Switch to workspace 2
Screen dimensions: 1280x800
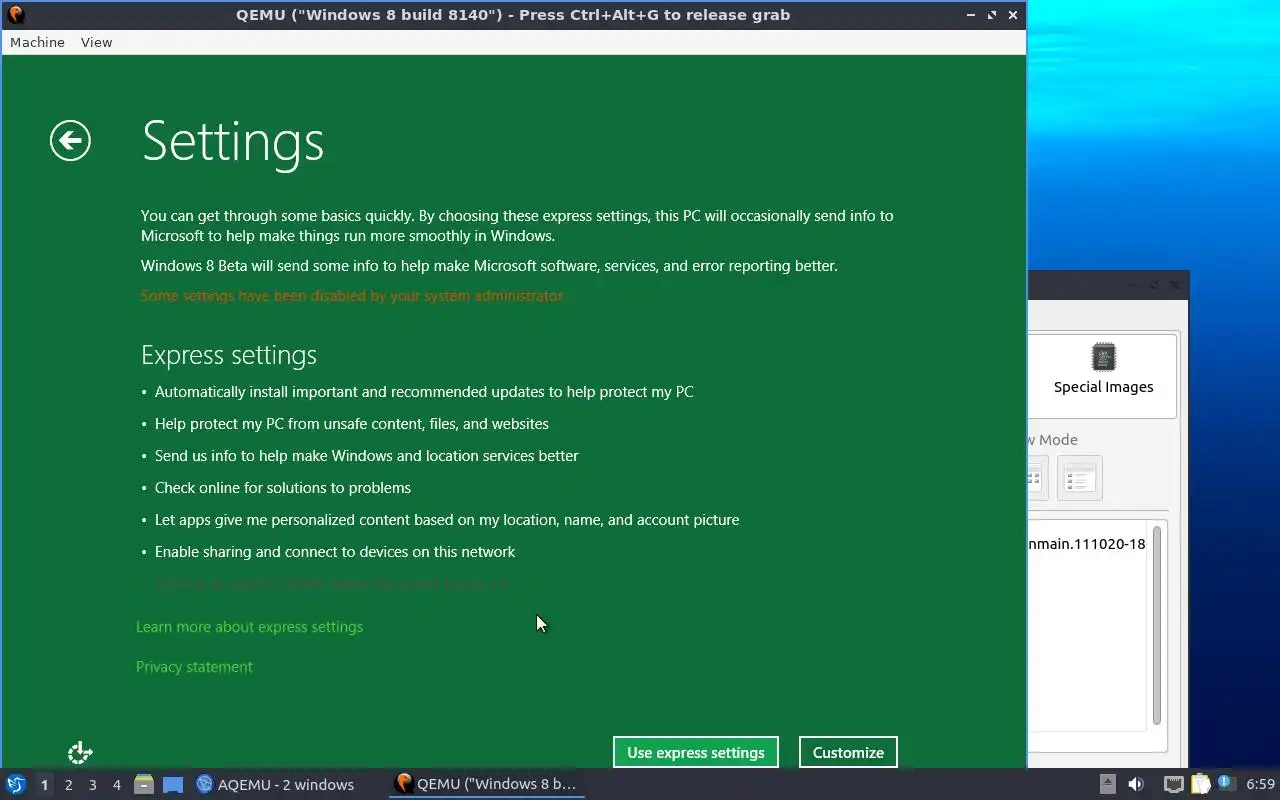click(68, 785)
